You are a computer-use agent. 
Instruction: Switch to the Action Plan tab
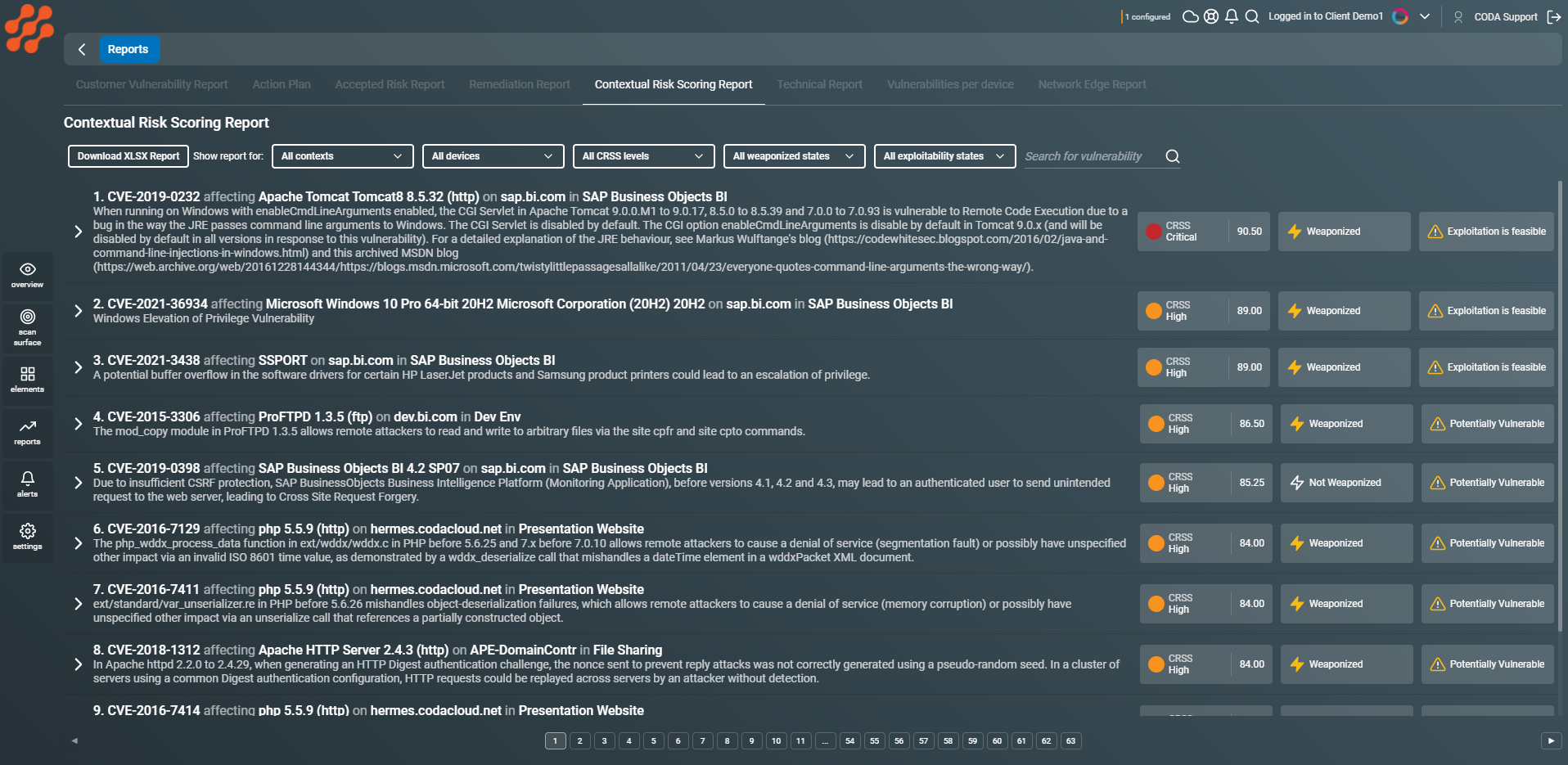click(x=282, y=84)
